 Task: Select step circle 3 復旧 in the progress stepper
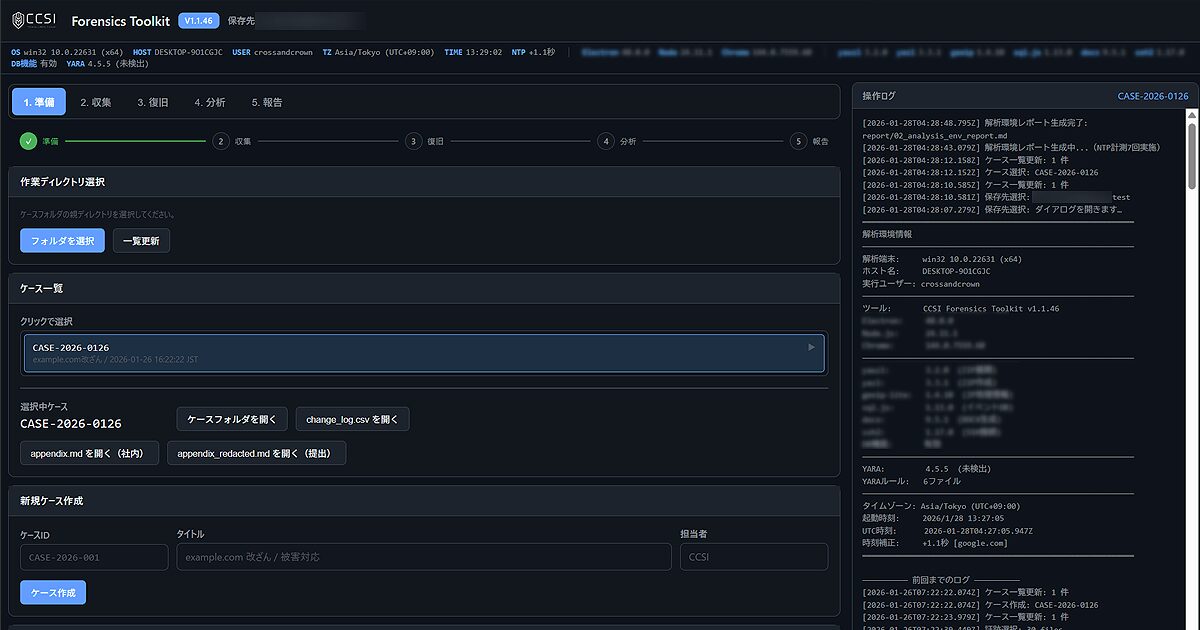[x=413, y=141]
